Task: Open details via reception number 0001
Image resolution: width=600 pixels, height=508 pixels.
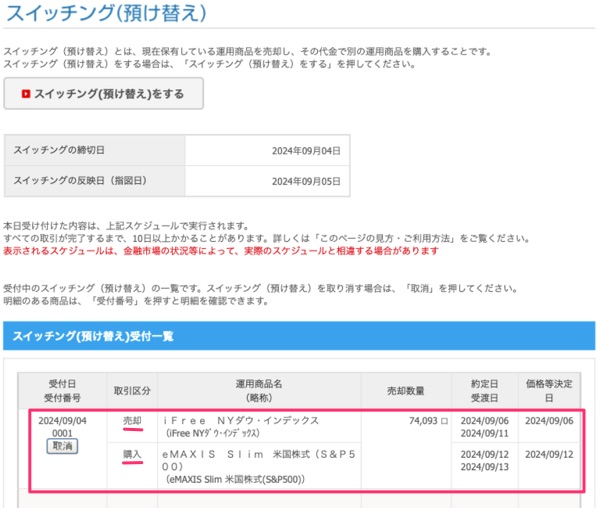Action: [x=62, y=433]
